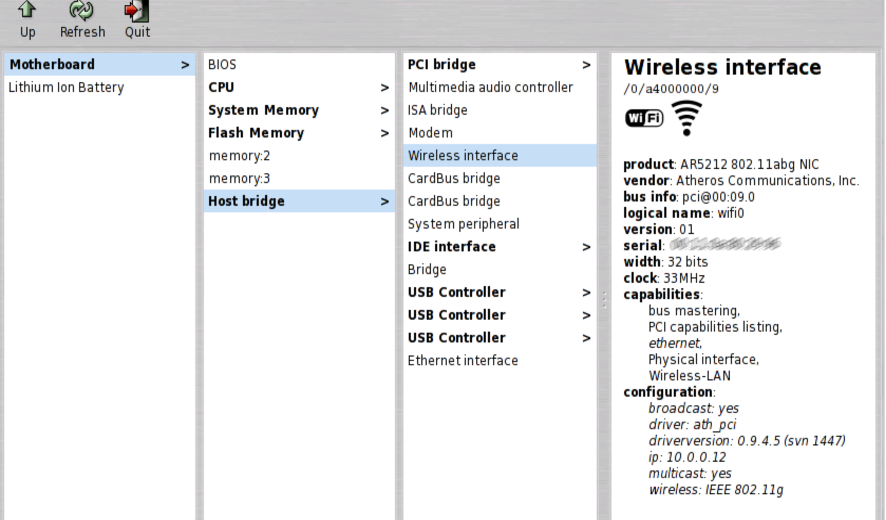Image resolution: width=886 pixels, height=520 pixels.
Task: Choose the memory:2 item
Action: [x=239, y=156]
